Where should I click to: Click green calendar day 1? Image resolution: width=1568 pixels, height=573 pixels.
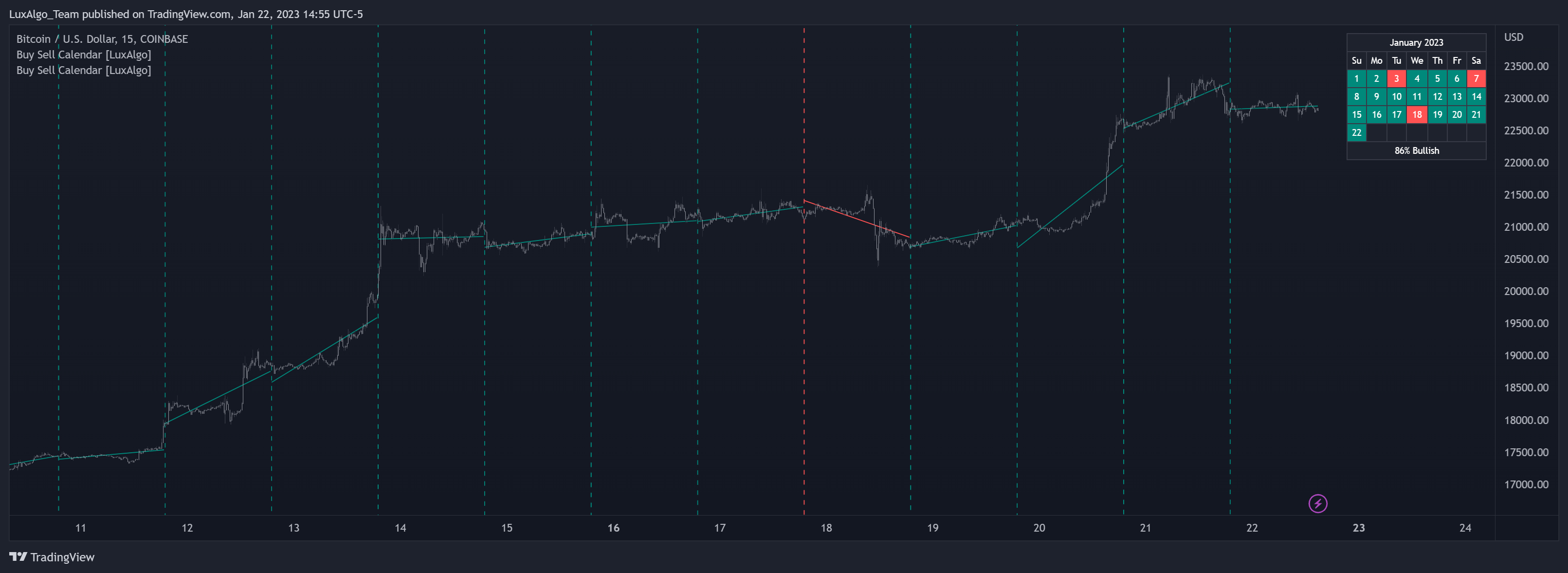click(1356, 78)
